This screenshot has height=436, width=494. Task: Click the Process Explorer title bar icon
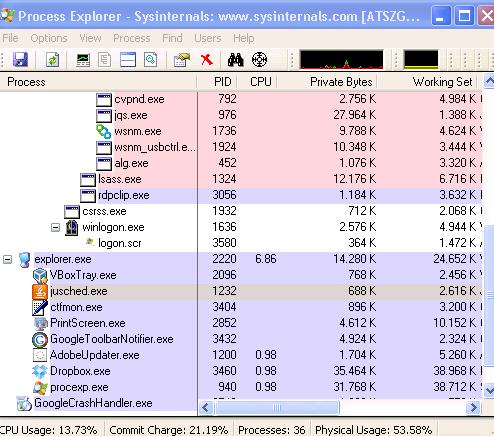tap(7, 16)
